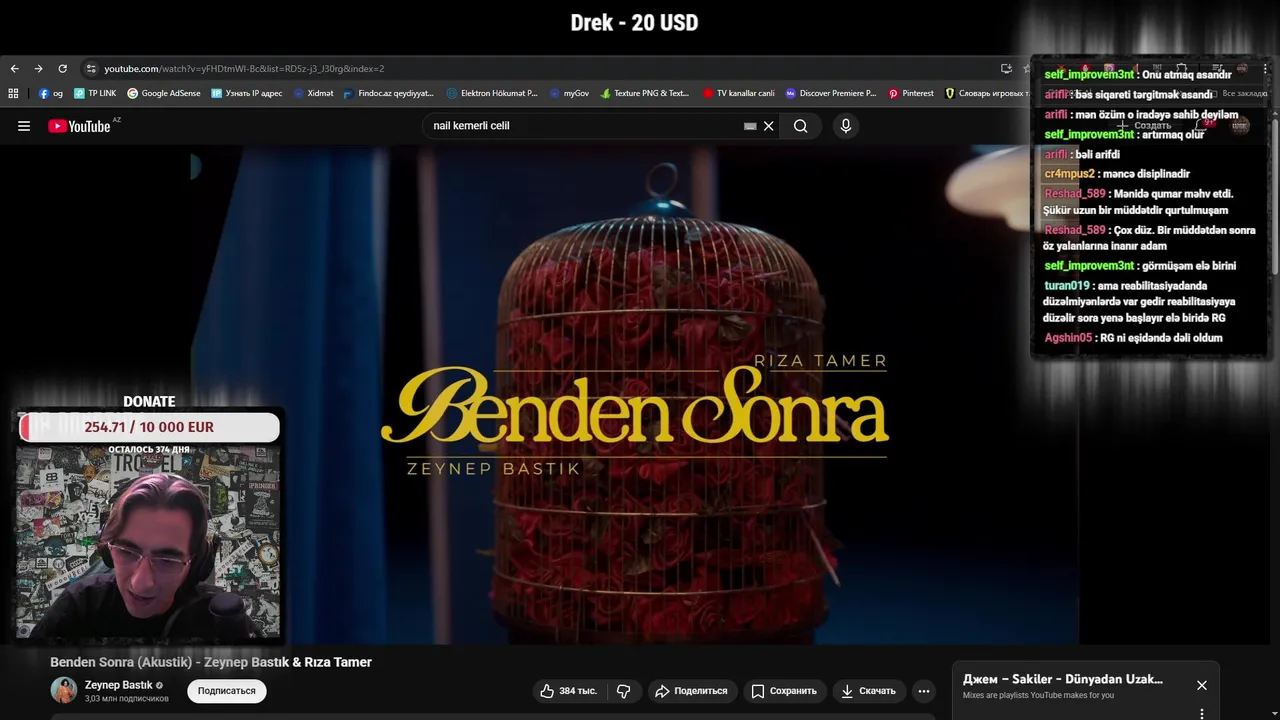
Task: Open the TV kanallar canli bookmark
Action: click(x=738, y=93)
